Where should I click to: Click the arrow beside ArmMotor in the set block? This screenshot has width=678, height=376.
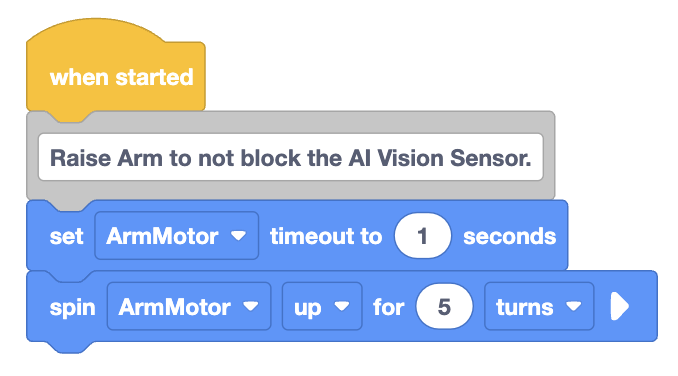(238, 236)
